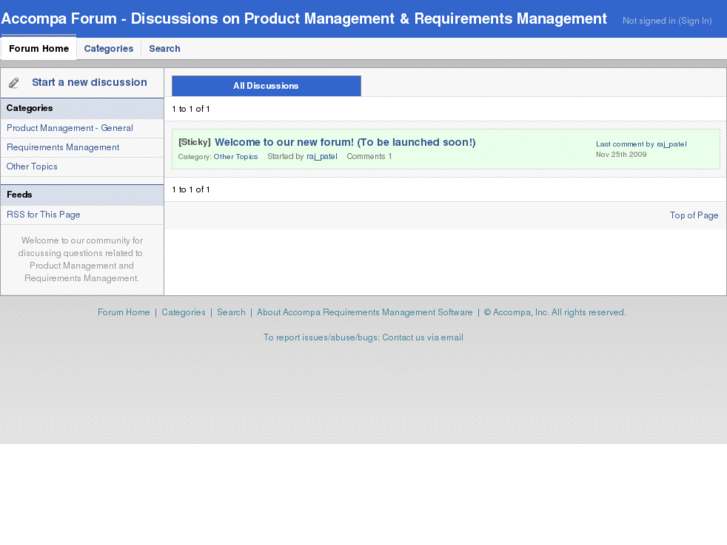Click the upper 1 to 1 of 1 pager text
Image resolution: width=727 pixels, height=545 pixels.
[191, 109]
